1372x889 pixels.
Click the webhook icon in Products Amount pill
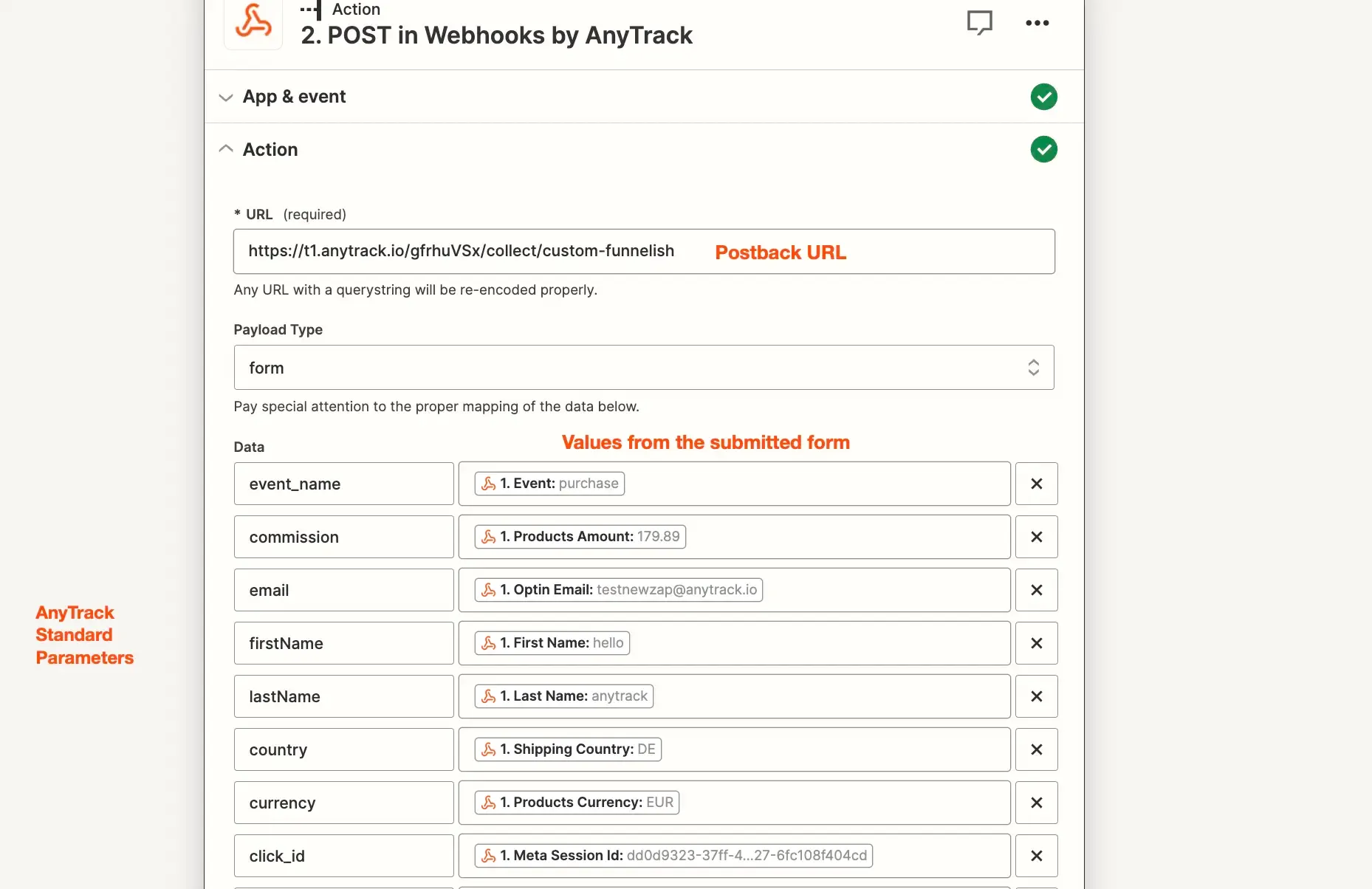[488, 537]
